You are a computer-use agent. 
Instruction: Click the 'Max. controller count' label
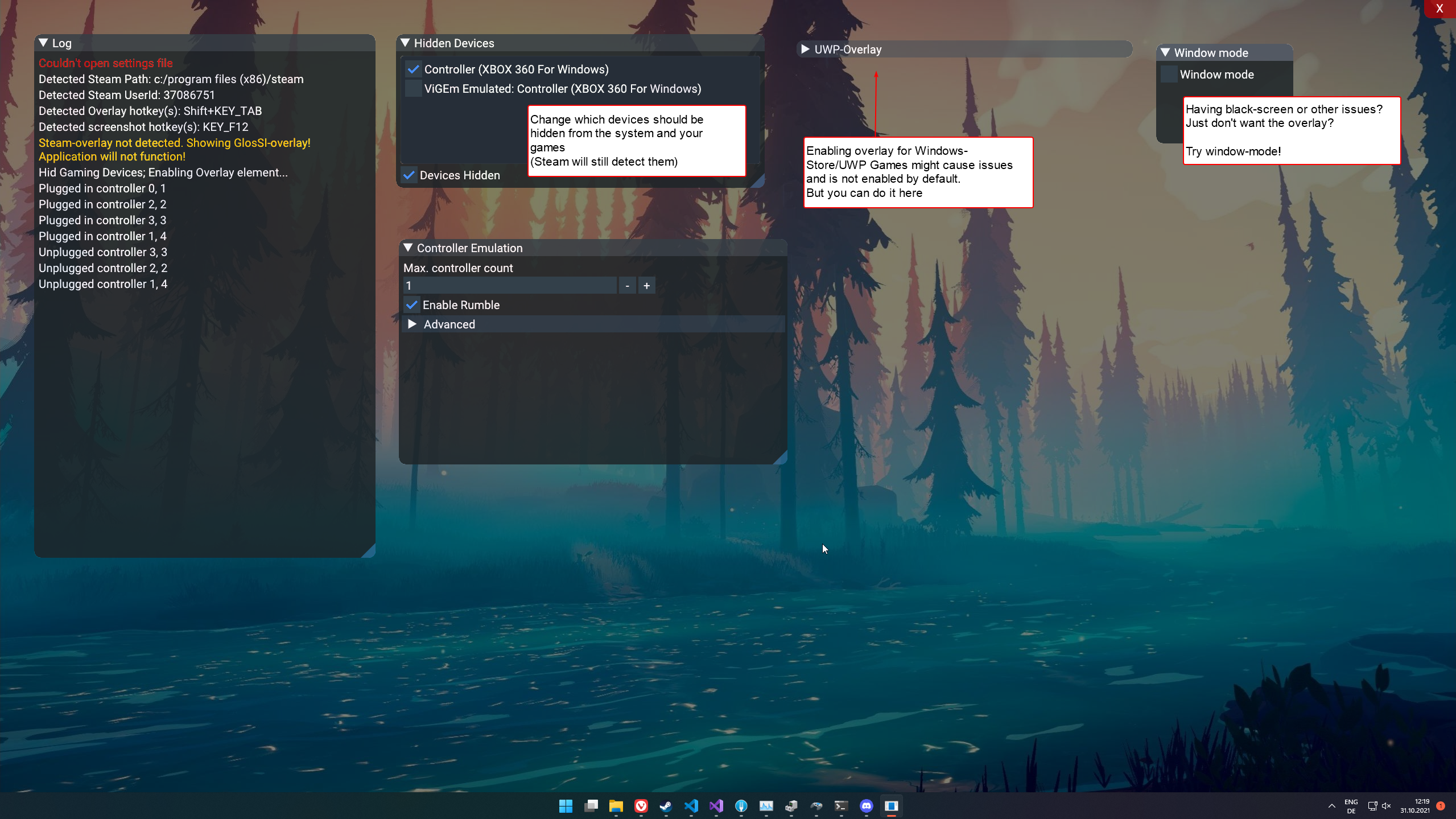tap(458, 268)
